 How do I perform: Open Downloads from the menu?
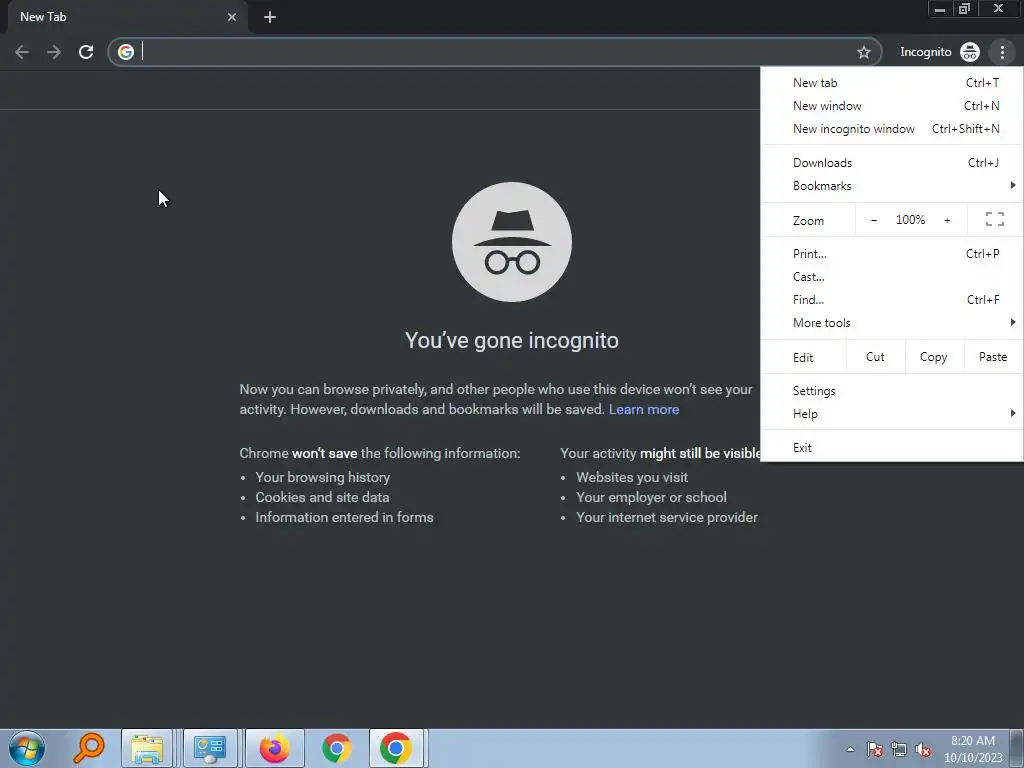(x=891, y=163)
